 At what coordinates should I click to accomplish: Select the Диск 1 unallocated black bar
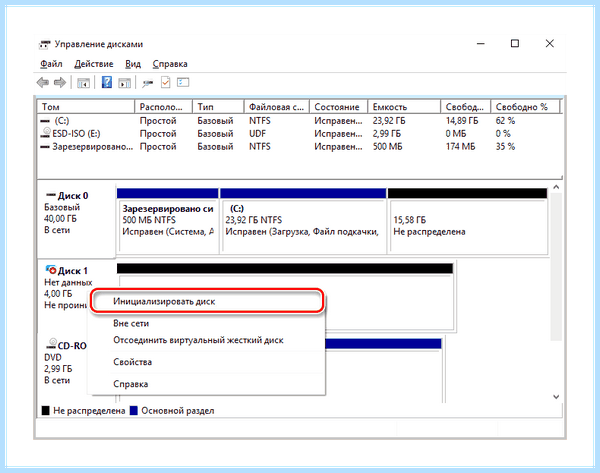coord(285,268)
